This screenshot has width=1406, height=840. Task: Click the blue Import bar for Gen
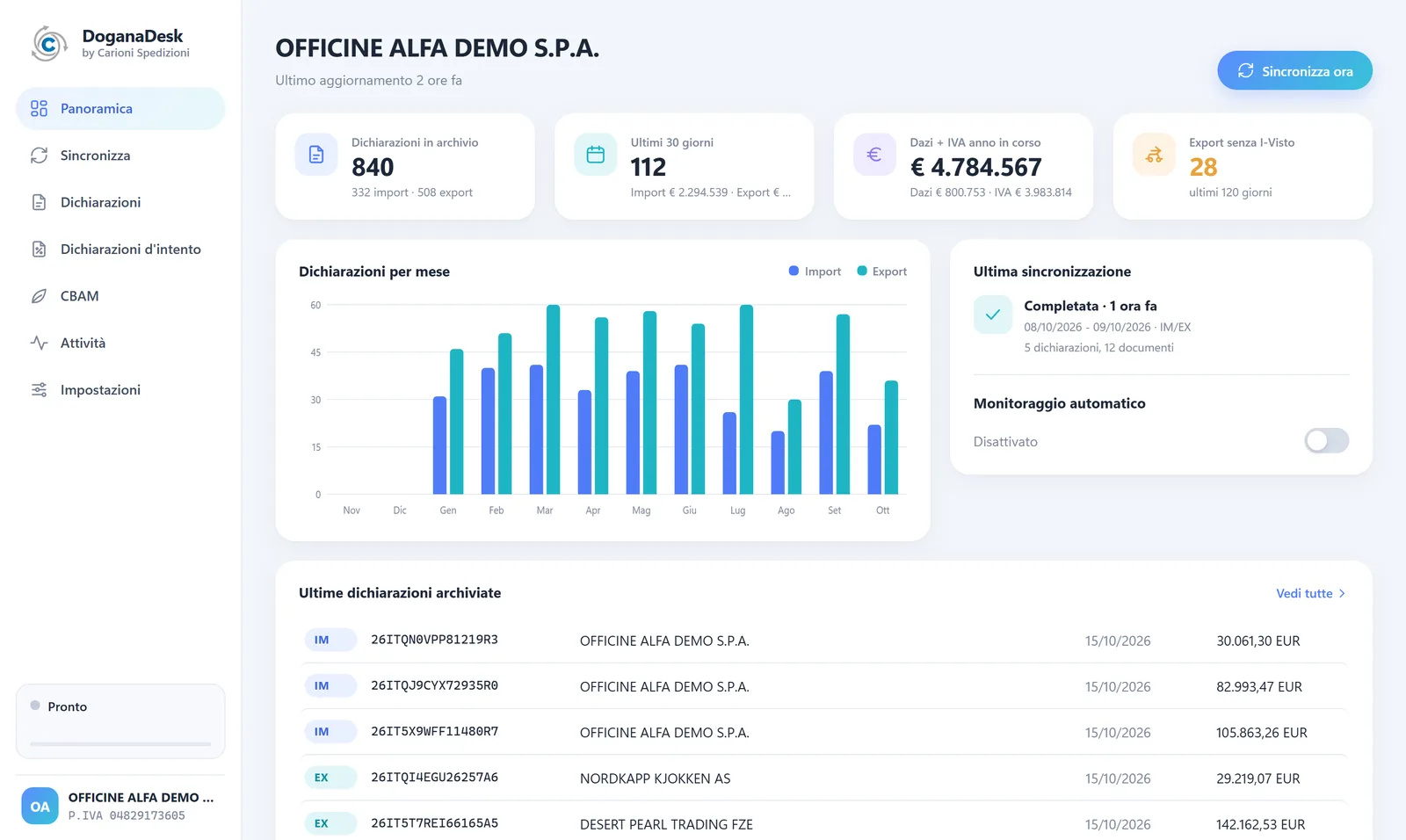click(439, 445)
